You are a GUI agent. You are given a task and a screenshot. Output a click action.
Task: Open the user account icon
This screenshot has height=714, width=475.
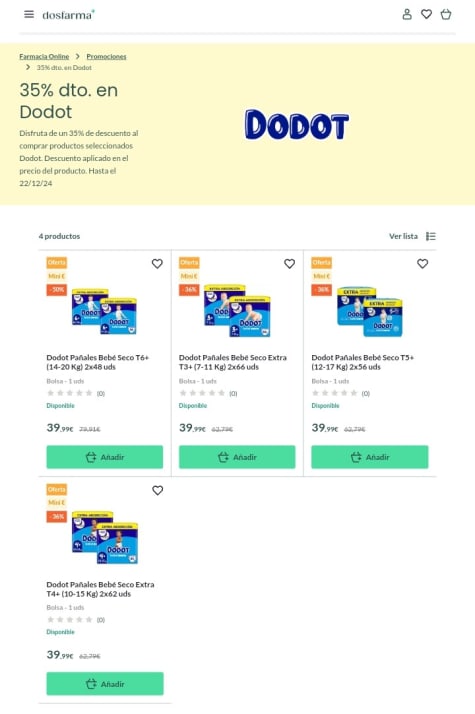[x=407, y=15]
